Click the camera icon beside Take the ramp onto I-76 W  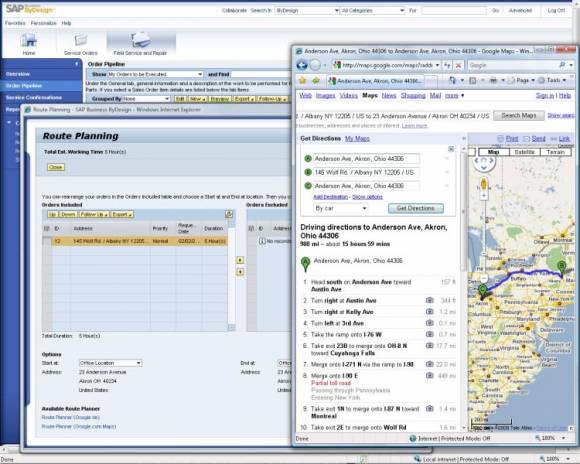pos(429,334)
